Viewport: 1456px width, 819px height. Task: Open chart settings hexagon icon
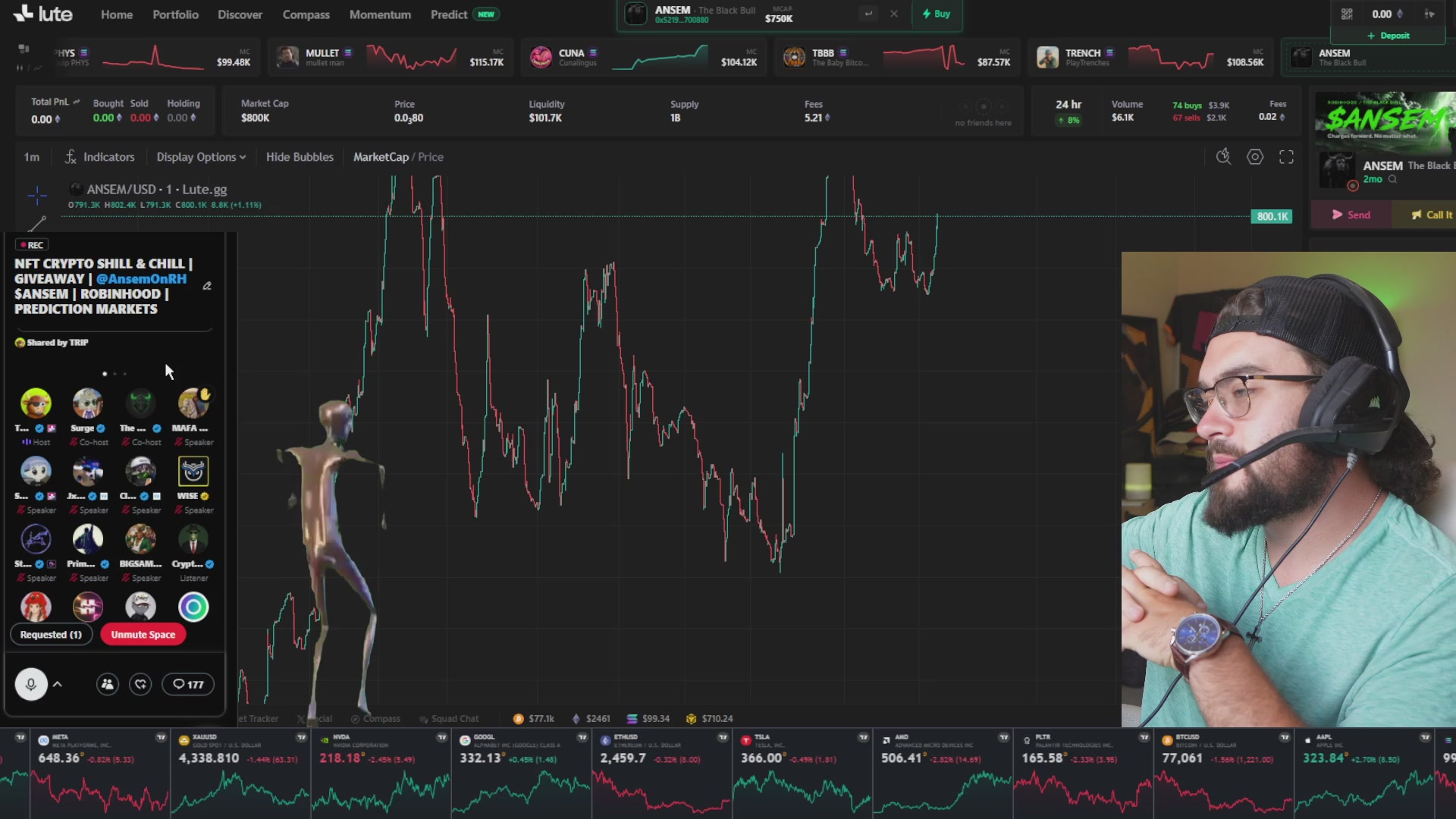1255,156
